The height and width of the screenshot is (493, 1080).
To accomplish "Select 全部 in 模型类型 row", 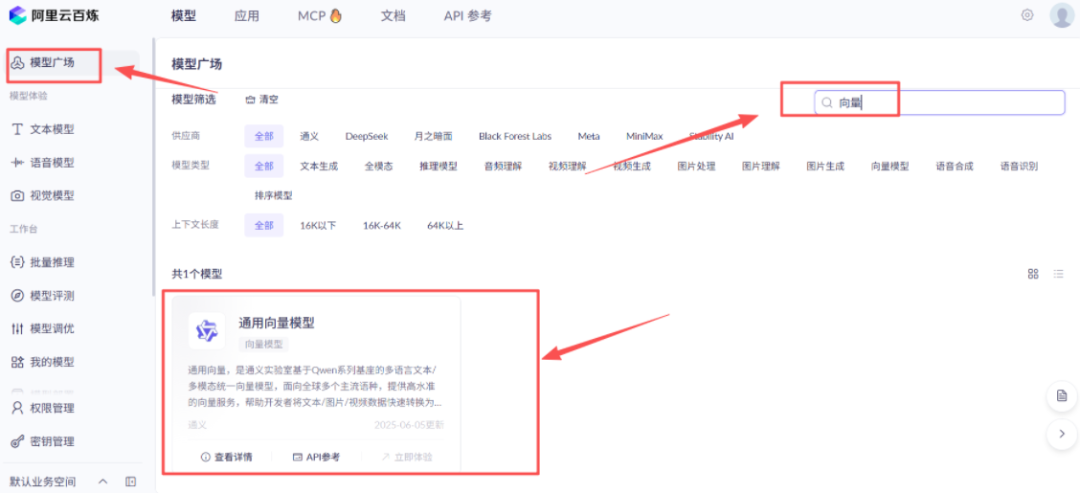I will 264,166.
